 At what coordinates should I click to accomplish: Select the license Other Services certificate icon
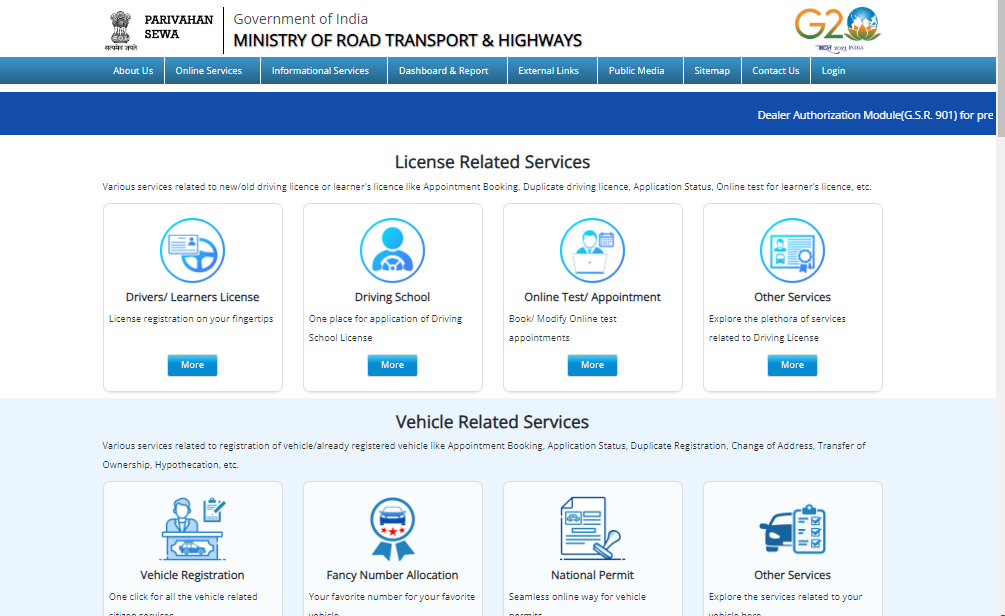coord(792,250)
